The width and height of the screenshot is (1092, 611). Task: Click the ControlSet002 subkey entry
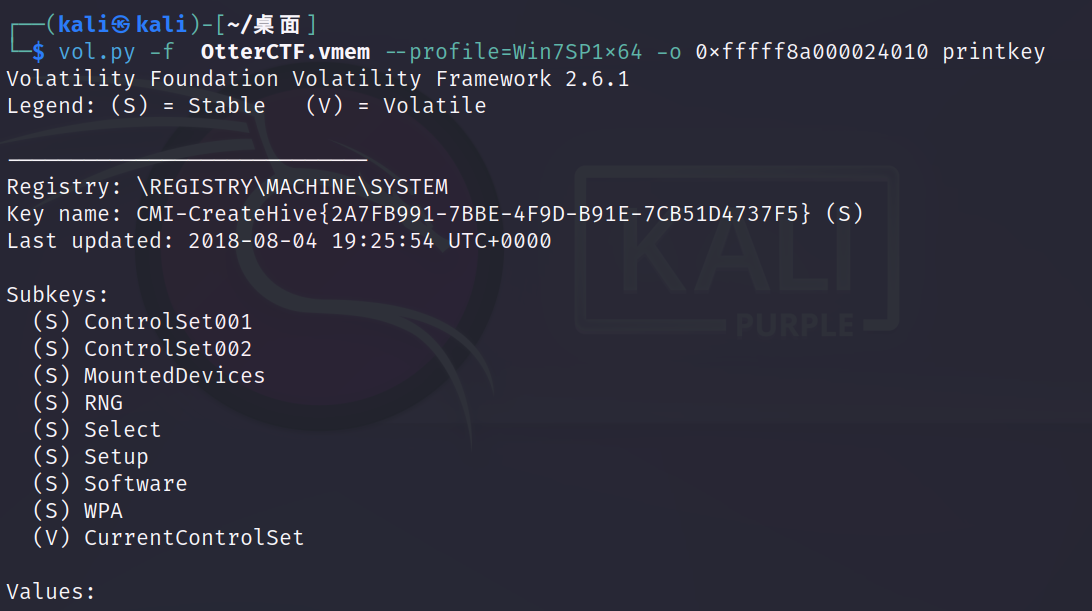tap(168, 349)
